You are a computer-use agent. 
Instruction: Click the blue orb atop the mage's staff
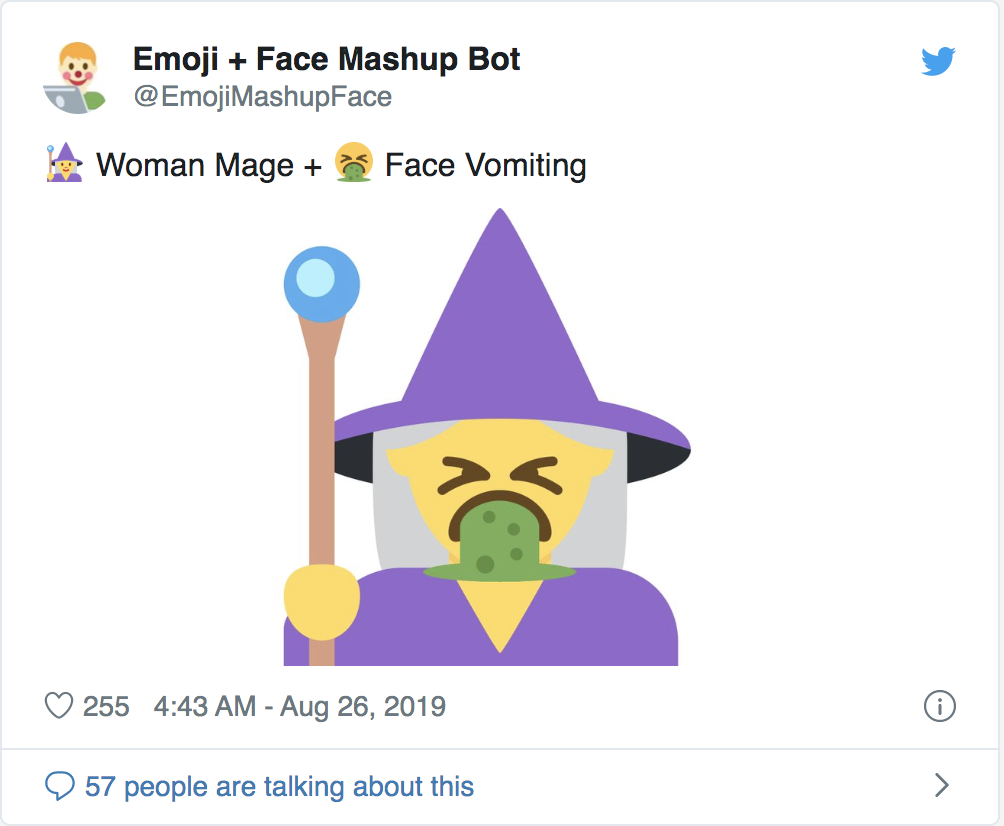pyautogui.click(x=321, y=281)
